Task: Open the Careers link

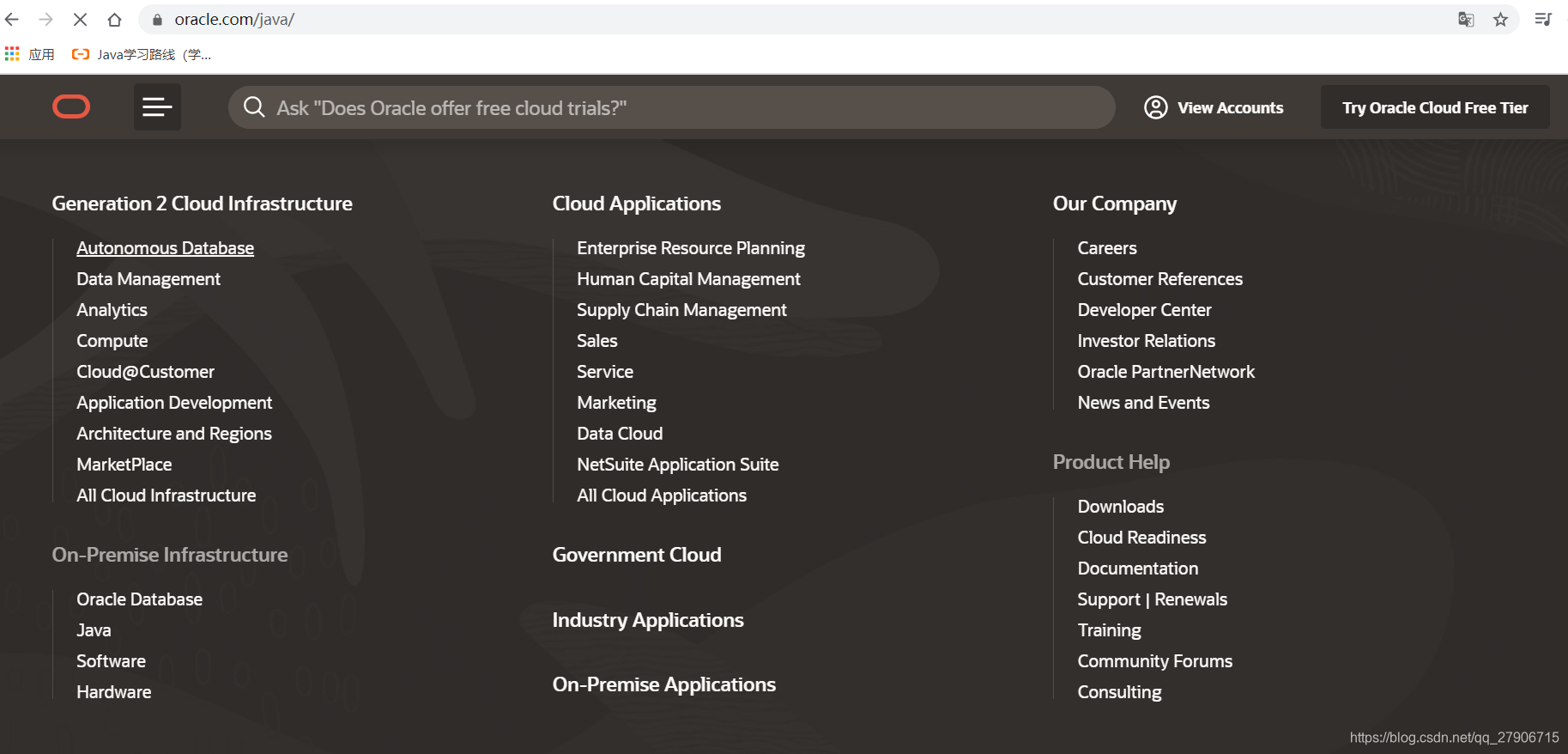Action: [1107, 248]
